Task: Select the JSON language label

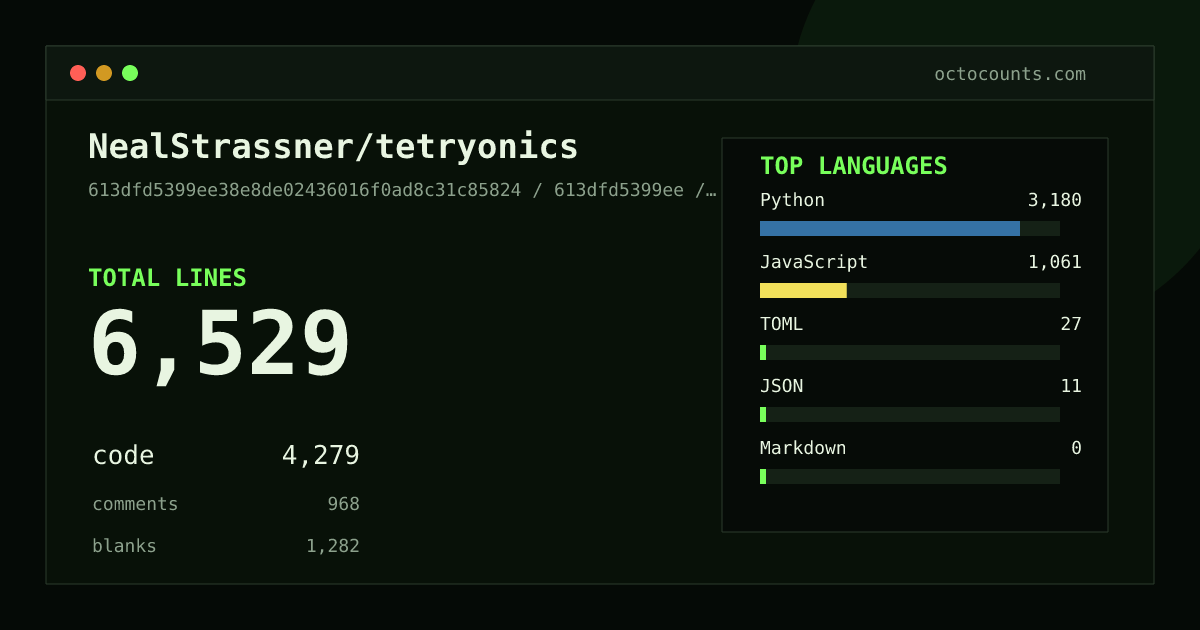Action: coord(781,386)
